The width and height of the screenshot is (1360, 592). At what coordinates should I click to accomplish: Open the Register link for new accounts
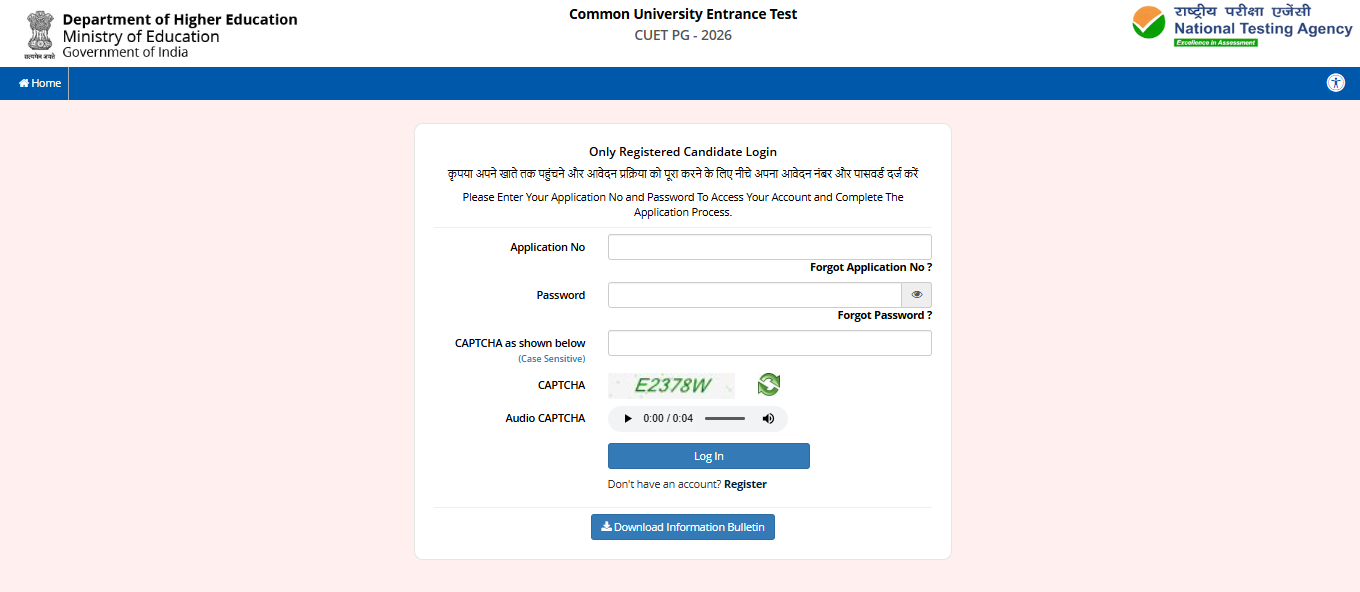coord(745,484)
